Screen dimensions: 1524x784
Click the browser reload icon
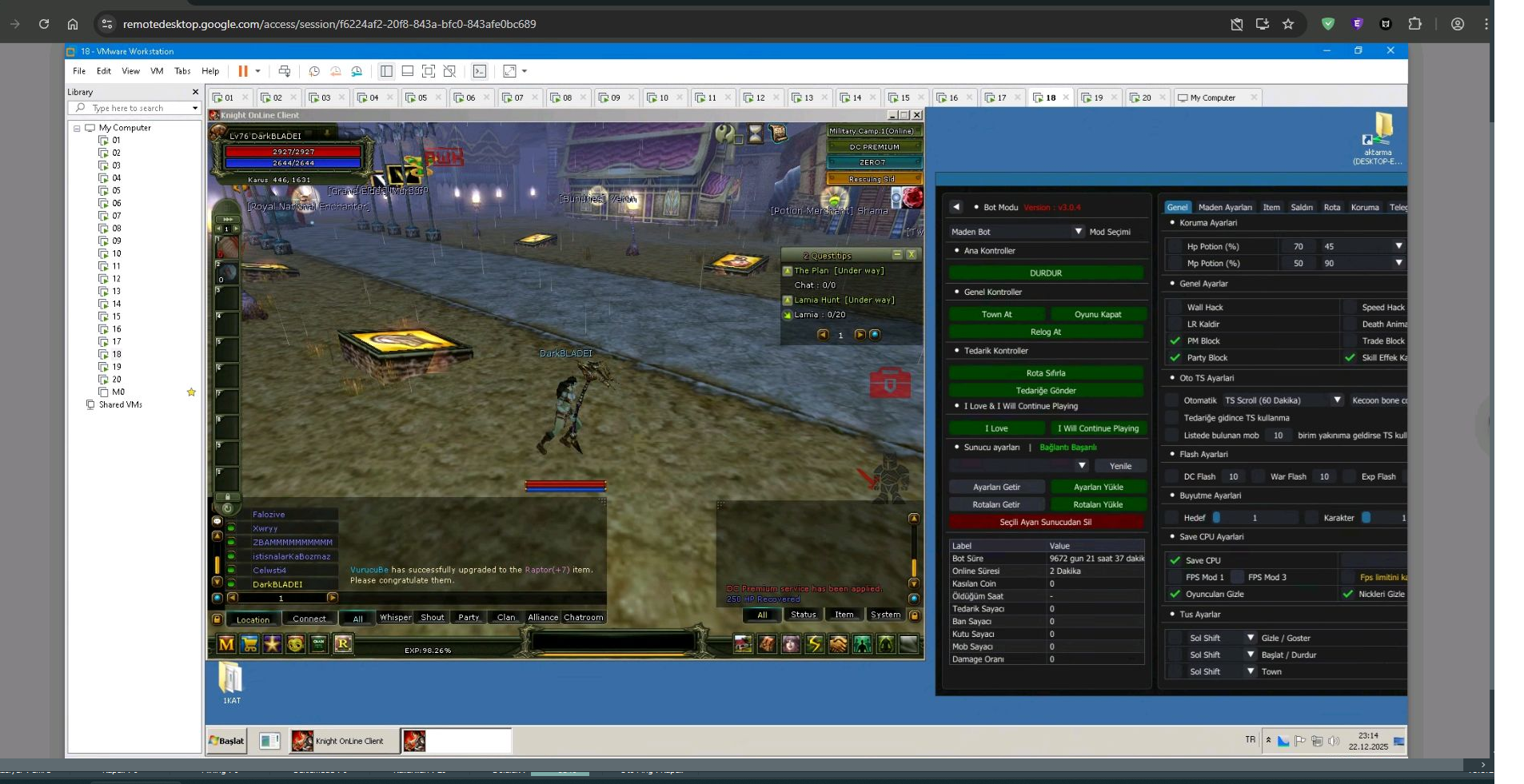tap(44, 24)
